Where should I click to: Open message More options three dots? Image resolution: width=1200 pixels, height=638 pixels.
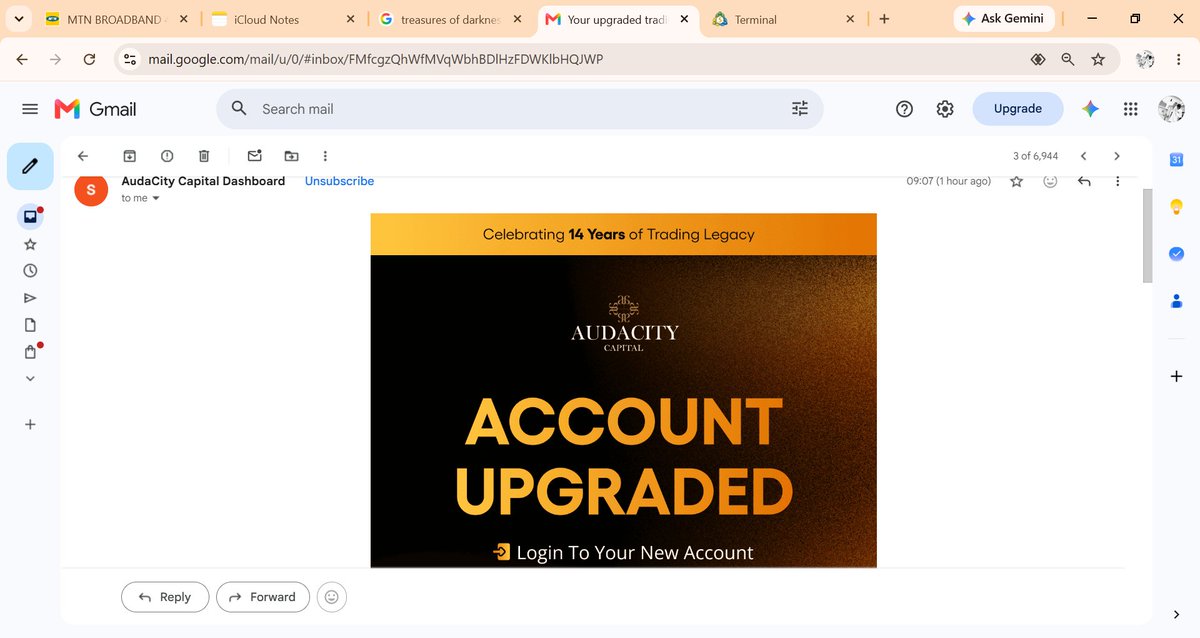1117,181
